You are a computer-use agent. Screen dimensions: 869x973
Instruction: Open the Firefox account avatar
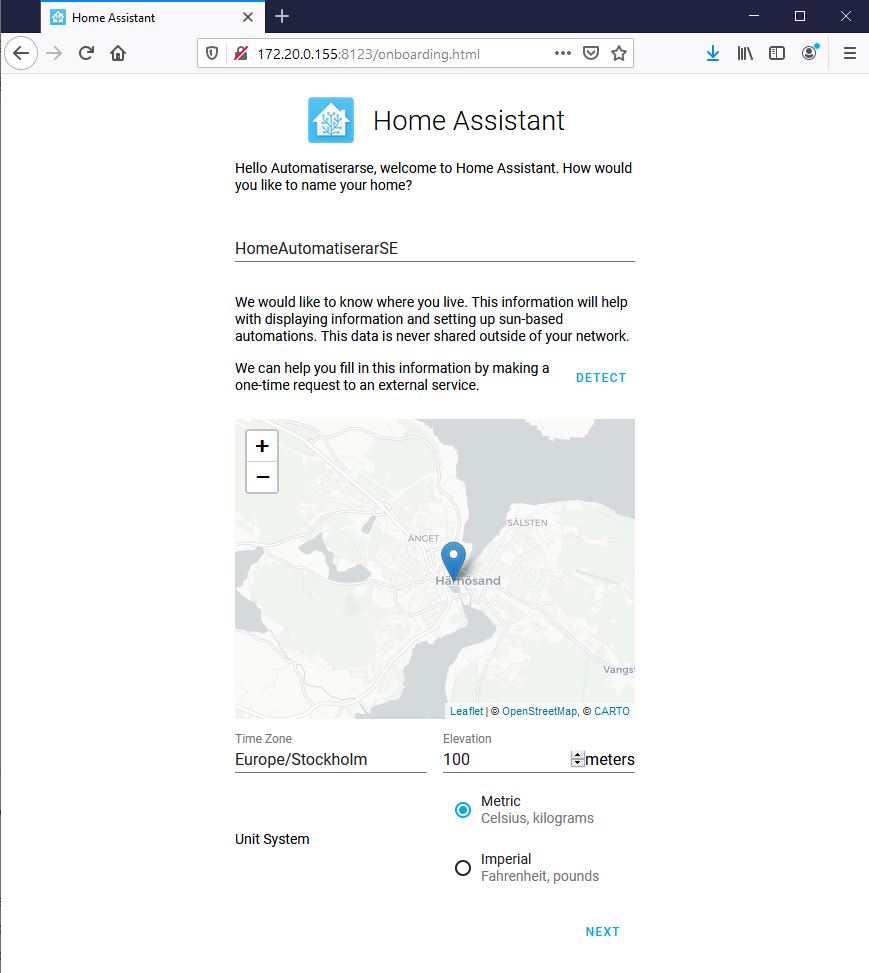pos(809,53)
